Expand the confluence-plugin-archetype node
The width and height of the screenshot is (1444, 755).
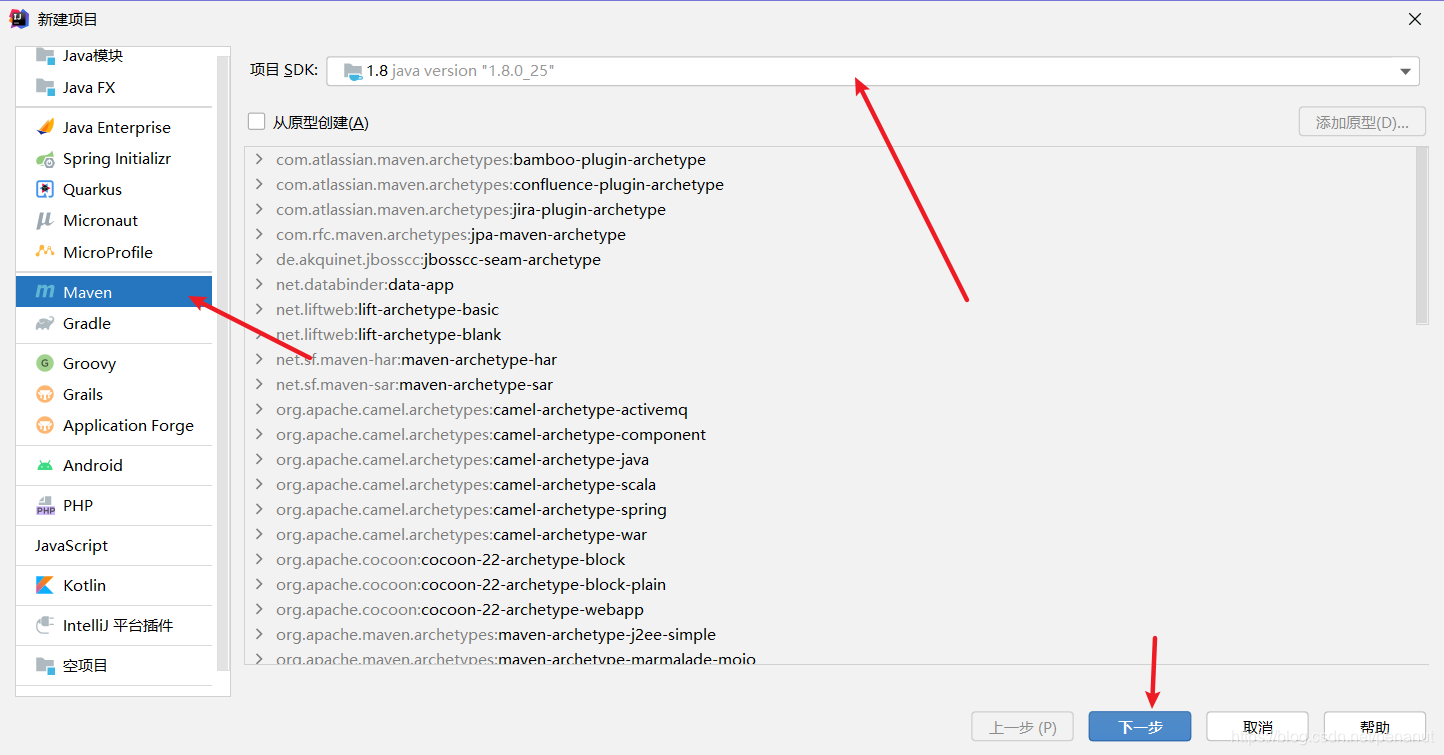[x=259, y=184]
